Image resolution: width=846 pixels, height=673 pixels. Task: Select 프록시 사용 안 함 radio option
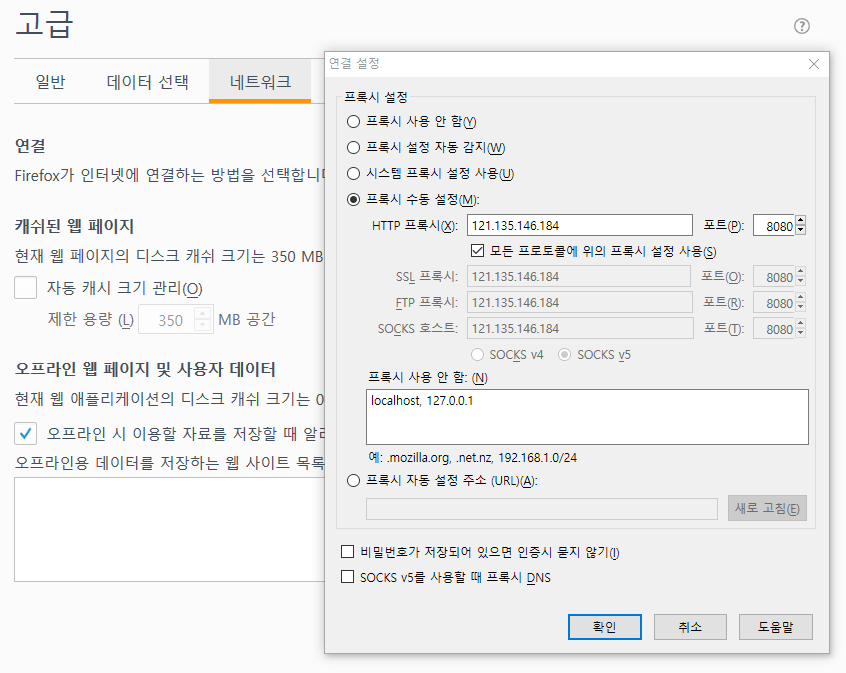tap(353, 121)
